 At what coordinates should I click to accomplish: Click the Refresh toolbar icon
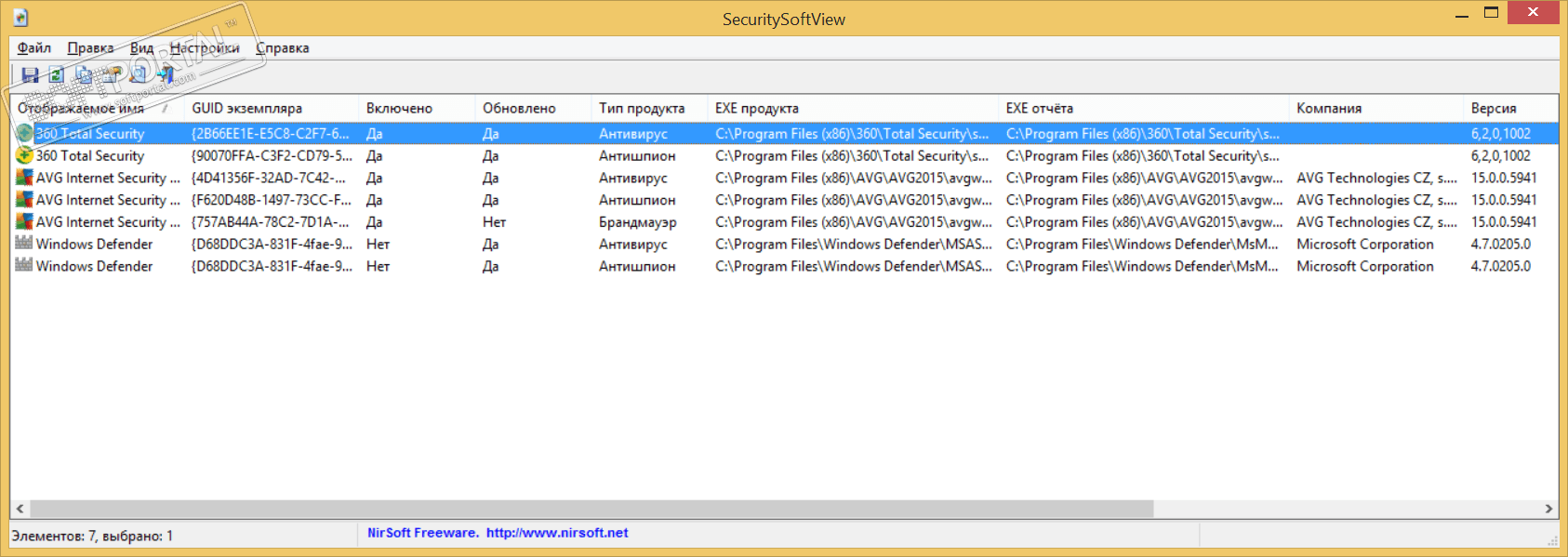(57, 75)
